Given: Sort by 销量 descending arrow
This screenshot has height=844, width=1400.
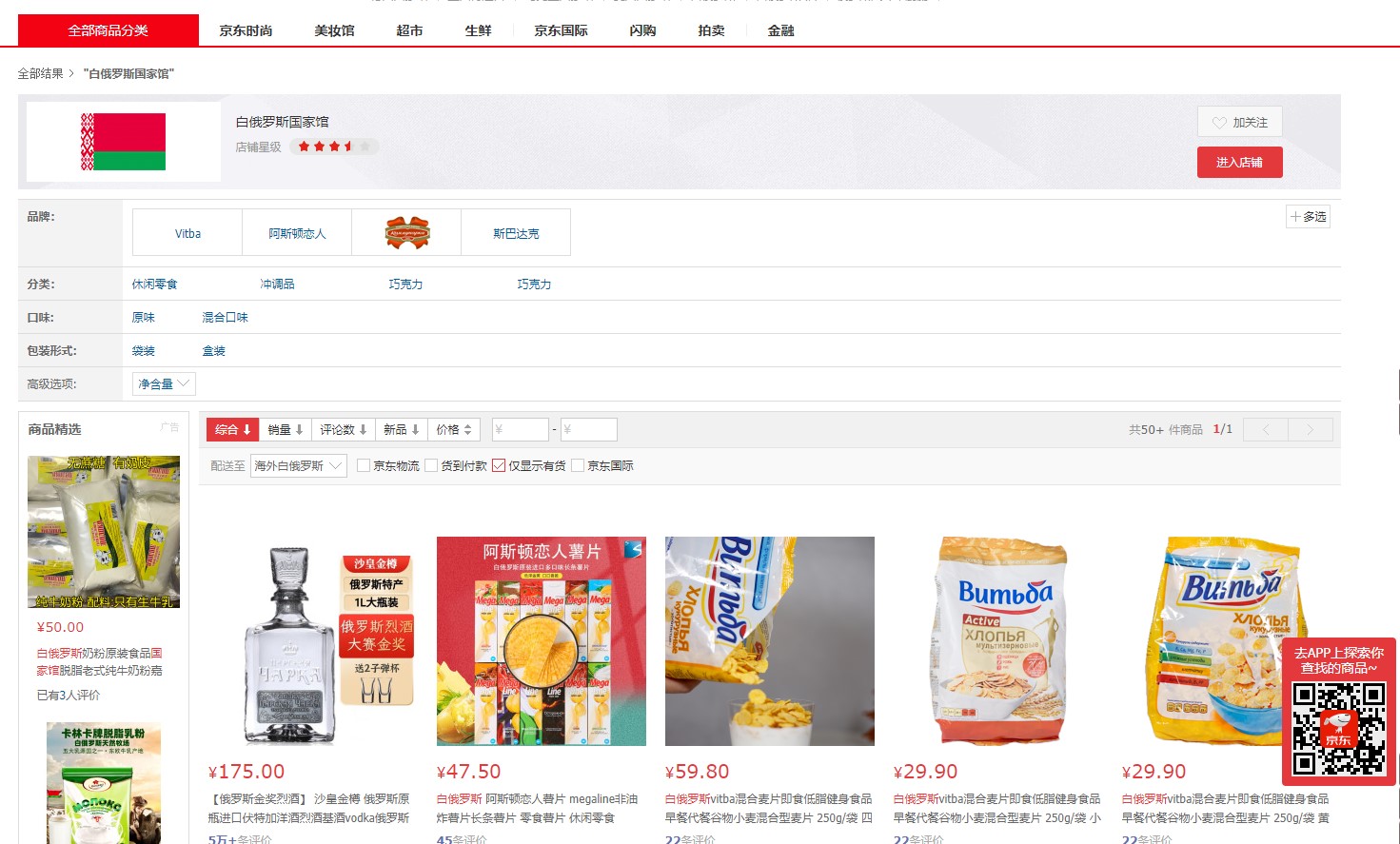Looking at the screenshot, I should click(x=299, y=430).
